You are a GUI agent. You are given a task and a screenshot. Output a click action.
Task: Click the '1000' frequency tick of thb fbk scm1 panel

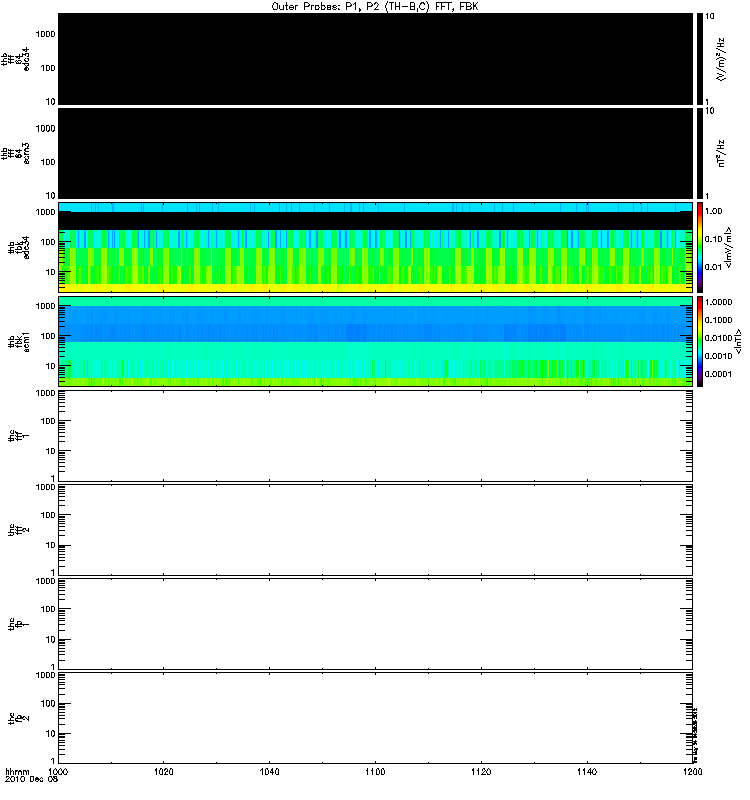click(x=45, y=306)
